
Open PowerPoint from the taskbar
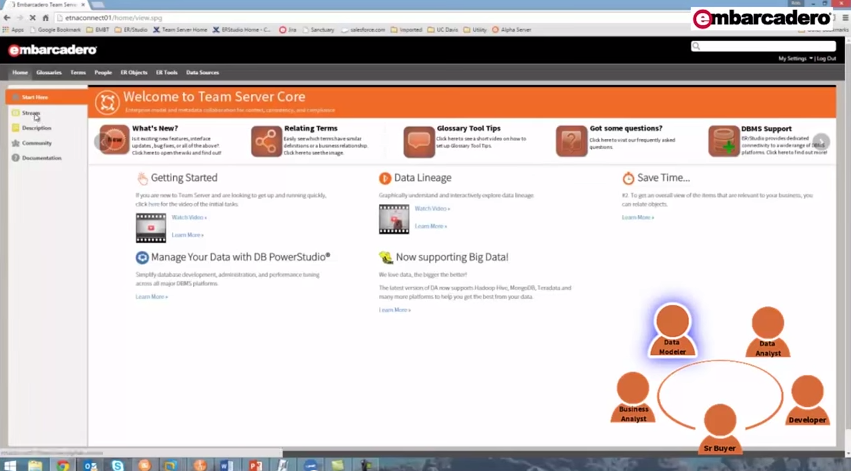[255, 465]
